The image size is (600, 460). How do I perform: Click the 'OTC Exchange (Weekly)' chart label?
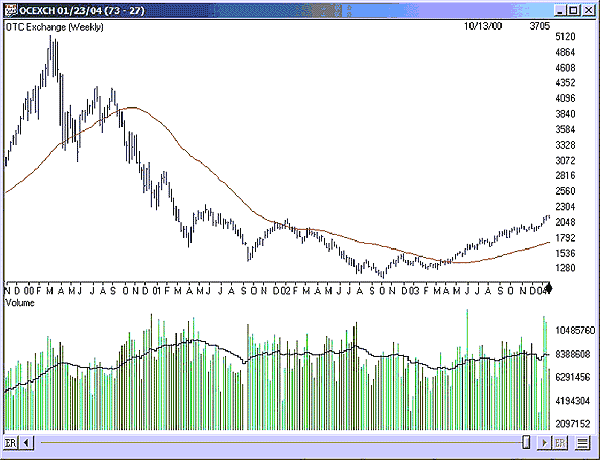54,28
